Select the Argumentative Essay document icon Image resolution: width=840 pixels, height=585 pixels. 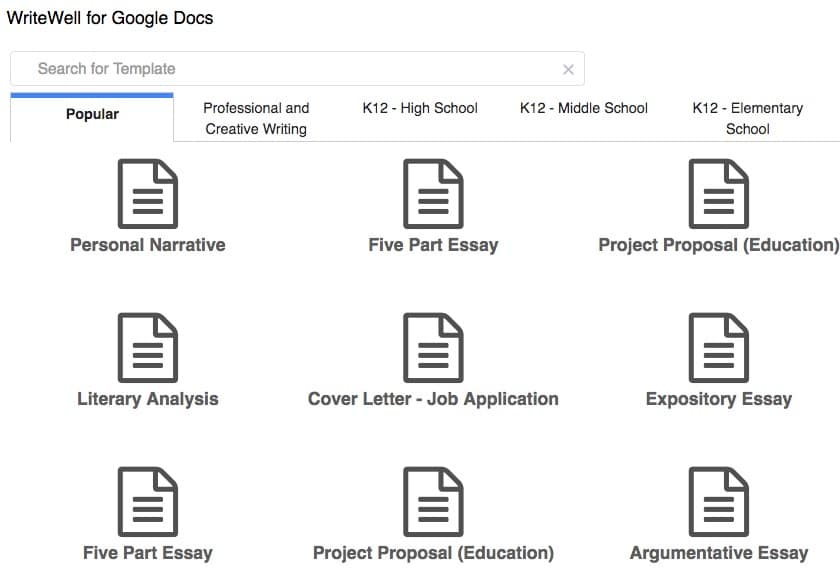click(716, 500)
